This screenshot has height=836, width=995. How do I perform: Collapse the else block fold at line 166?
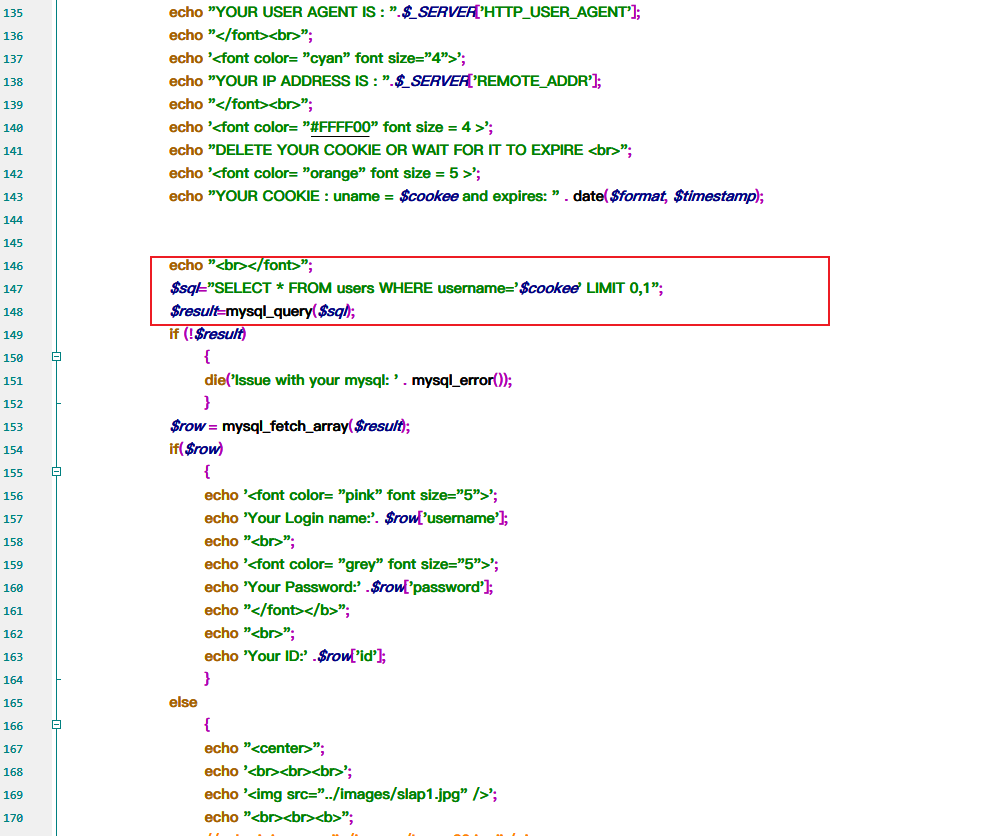point(56,725)
